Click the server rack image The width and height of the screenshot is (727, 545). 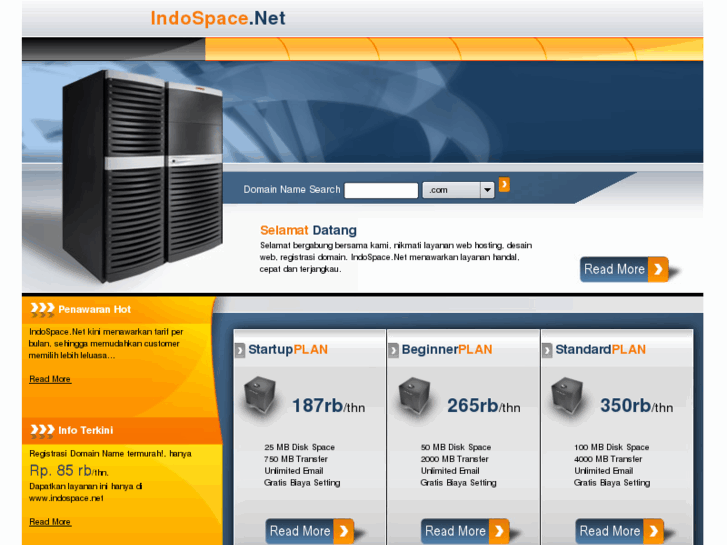[143, 176]
